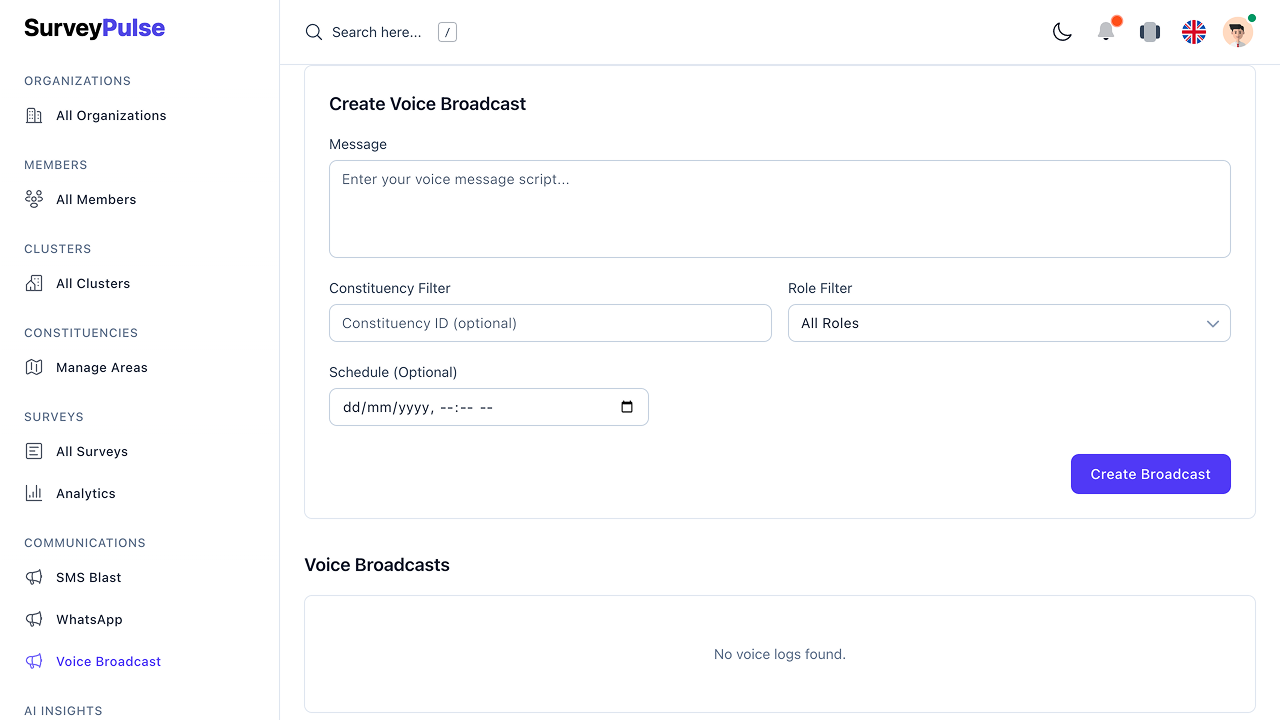
Task: Open user profile avatar
Action: (x=1237, y=32)
